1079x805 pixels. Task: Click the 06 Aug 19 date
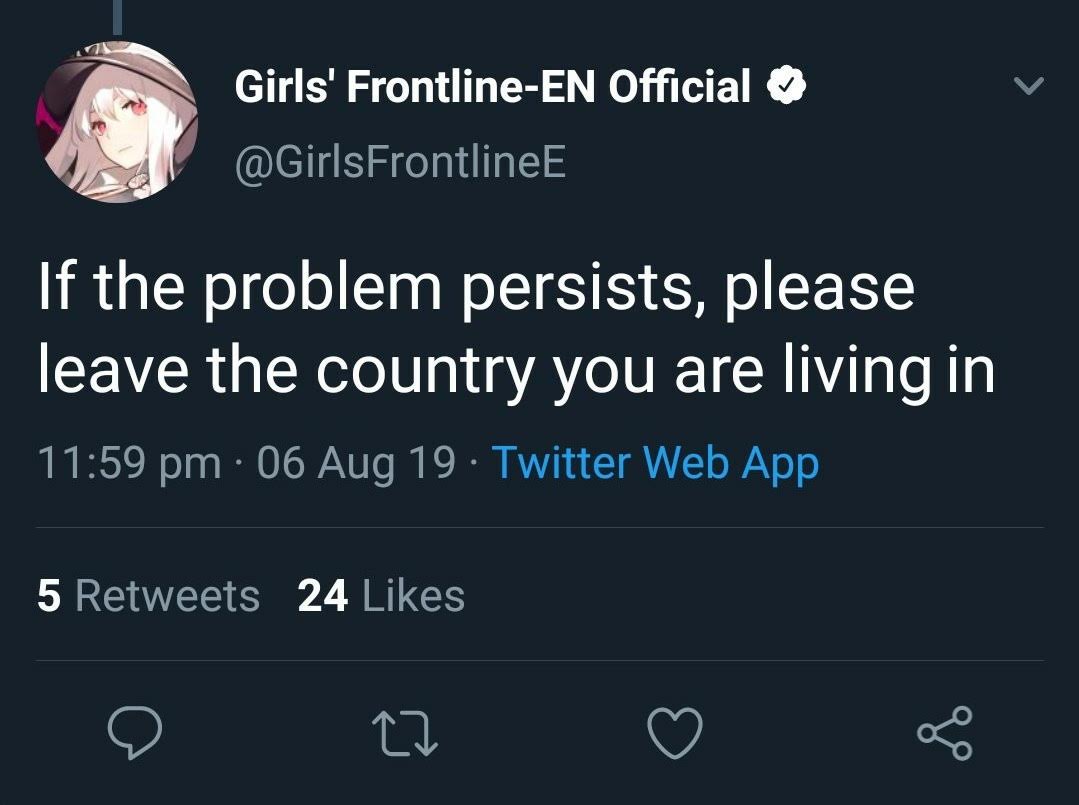click(x=356, y=462)
